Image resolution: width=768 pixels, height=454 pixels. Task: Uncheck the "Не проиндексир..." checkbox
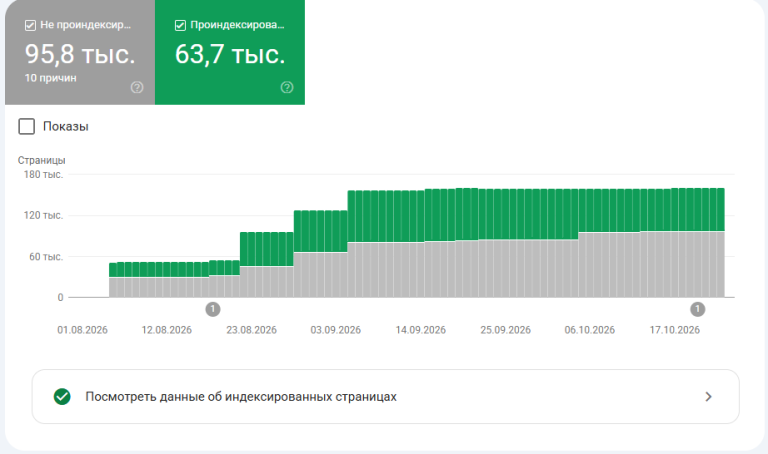tap(30, 25)
